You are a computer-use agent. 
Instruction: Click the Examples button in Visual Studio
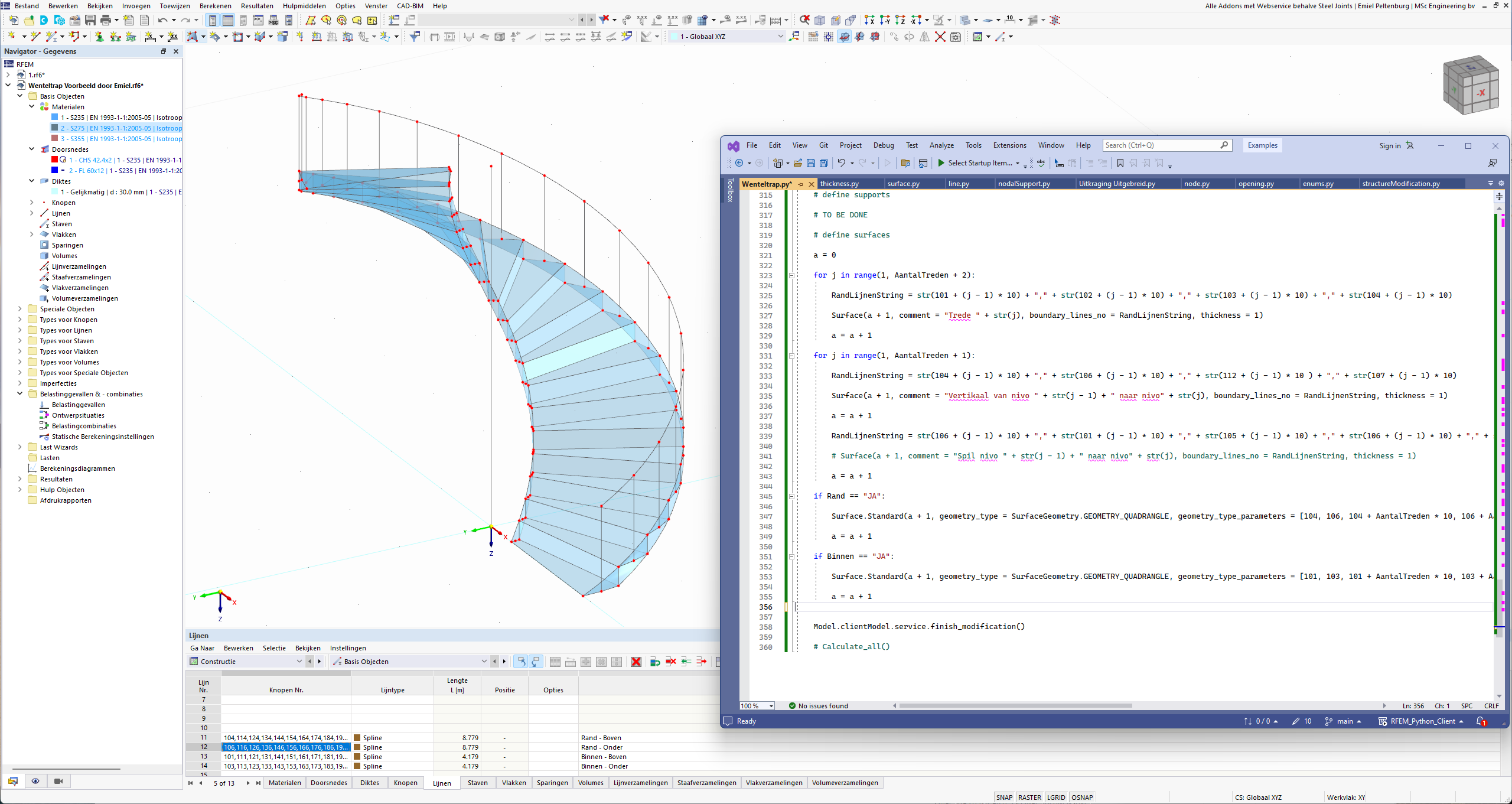click(1262, 145)
